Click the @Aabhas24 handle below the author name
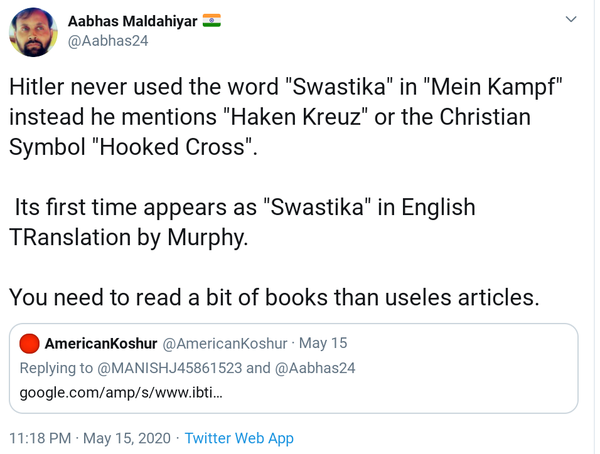Screen dimensions: 600x454 (107, 41)
